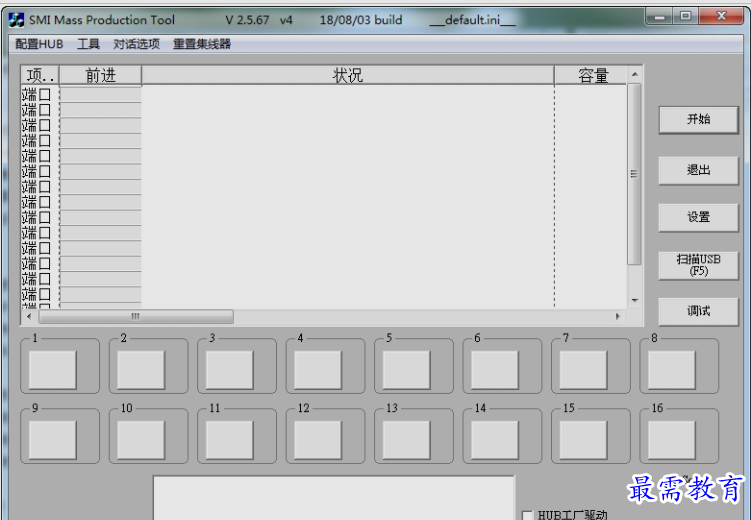Toggle the HUB工厂驱动 checkbox
The height and width of the screenshot is (520, 751).
[x=527, y=515]
